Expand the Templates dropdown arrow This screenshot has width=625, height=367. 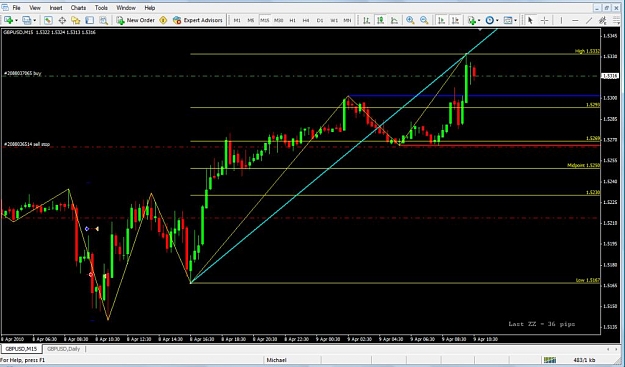[x=515, y=20]
